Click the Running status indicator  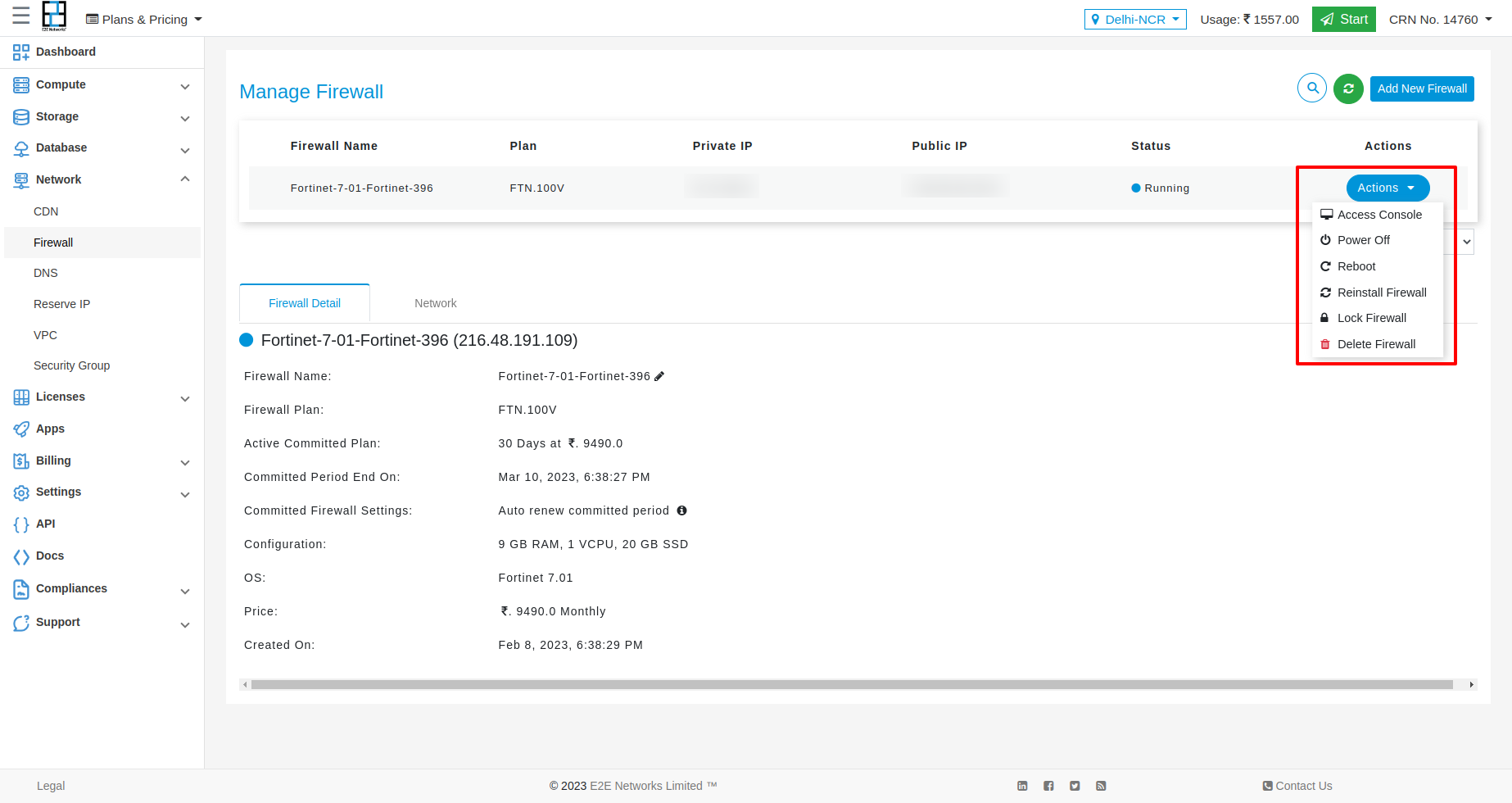click(x=1160, y=188)
